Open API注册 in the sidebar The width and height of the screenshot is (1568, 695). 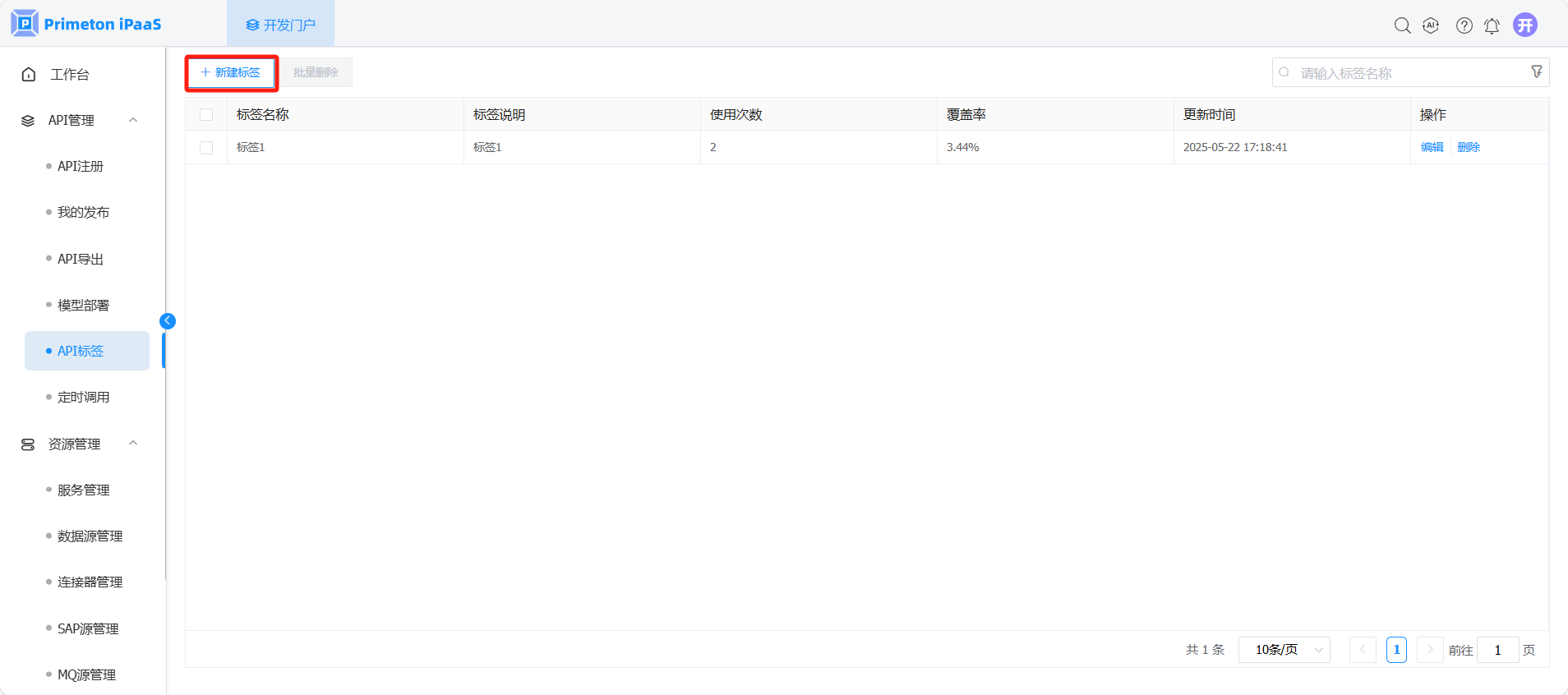pos(81,166)
